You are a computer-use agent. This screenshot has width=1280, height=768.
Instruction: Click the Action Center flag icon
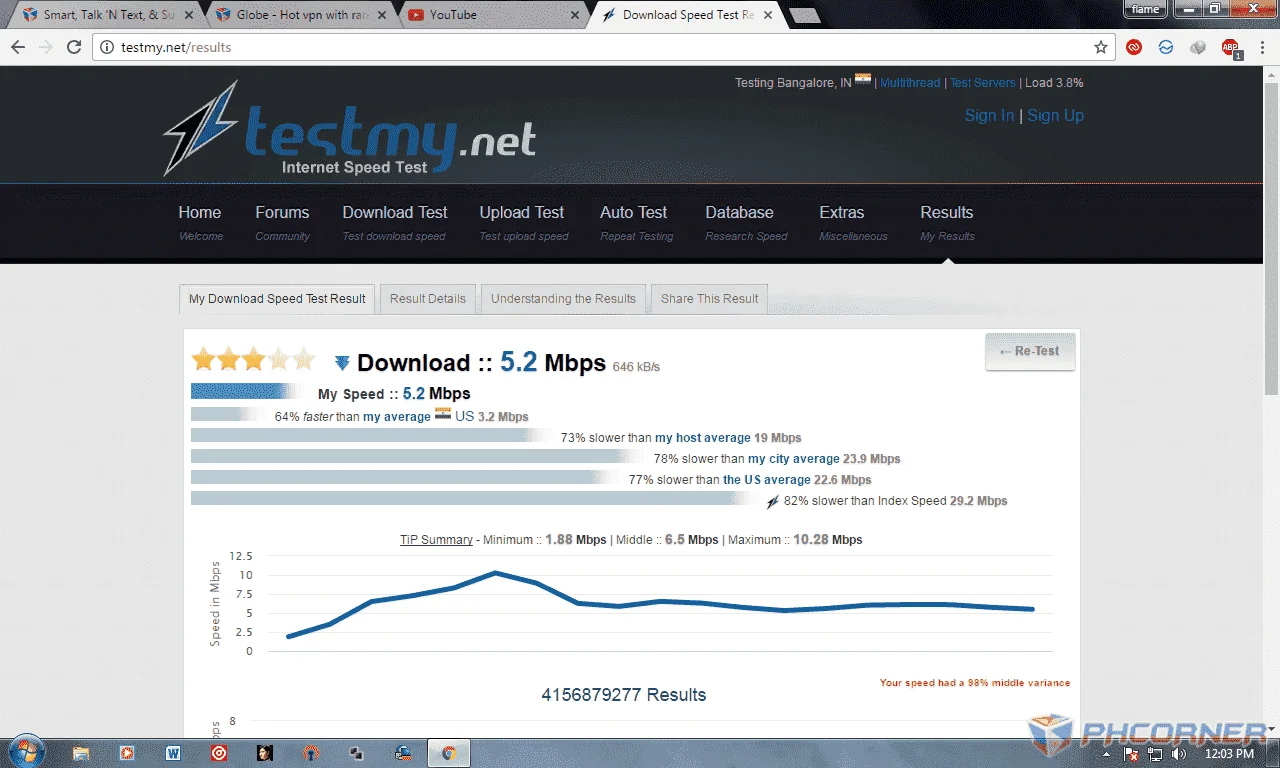pyautogui.click(x=1130, y=754)
